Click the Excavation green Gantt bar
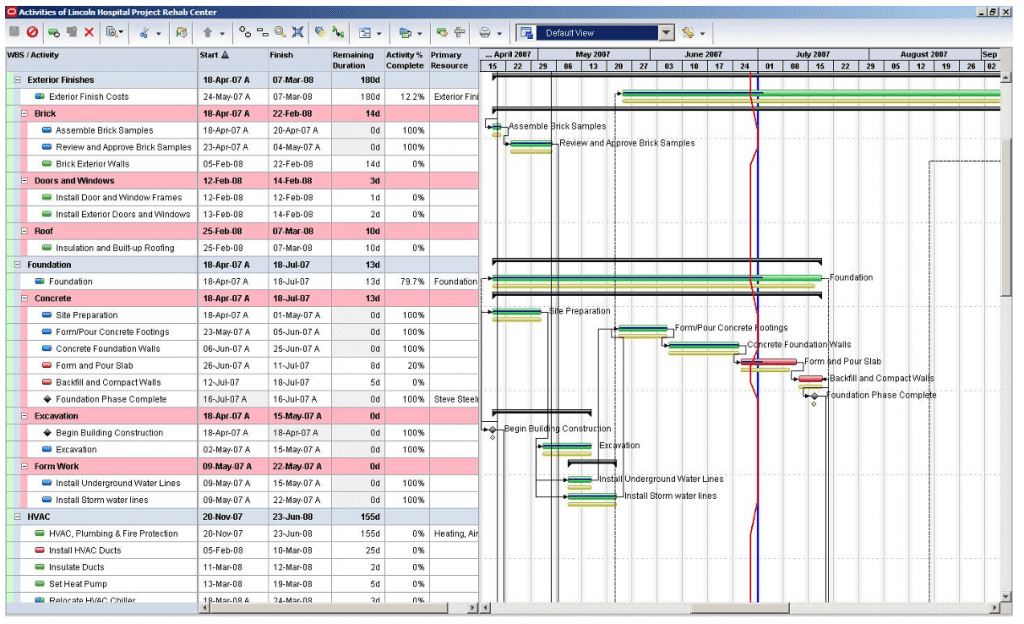 (567, 446)
